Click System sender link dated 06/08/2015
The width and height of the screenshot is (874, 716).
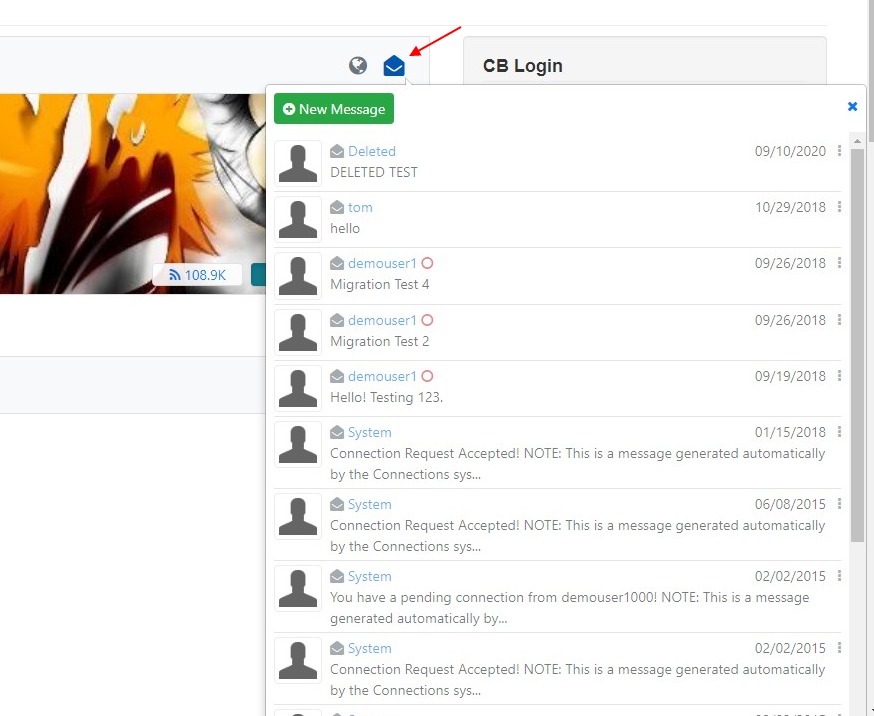[370, 504]
